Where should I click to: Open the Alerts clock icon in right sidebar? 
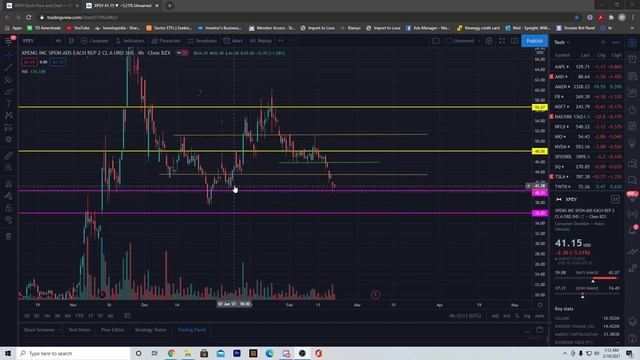[632, 59]
